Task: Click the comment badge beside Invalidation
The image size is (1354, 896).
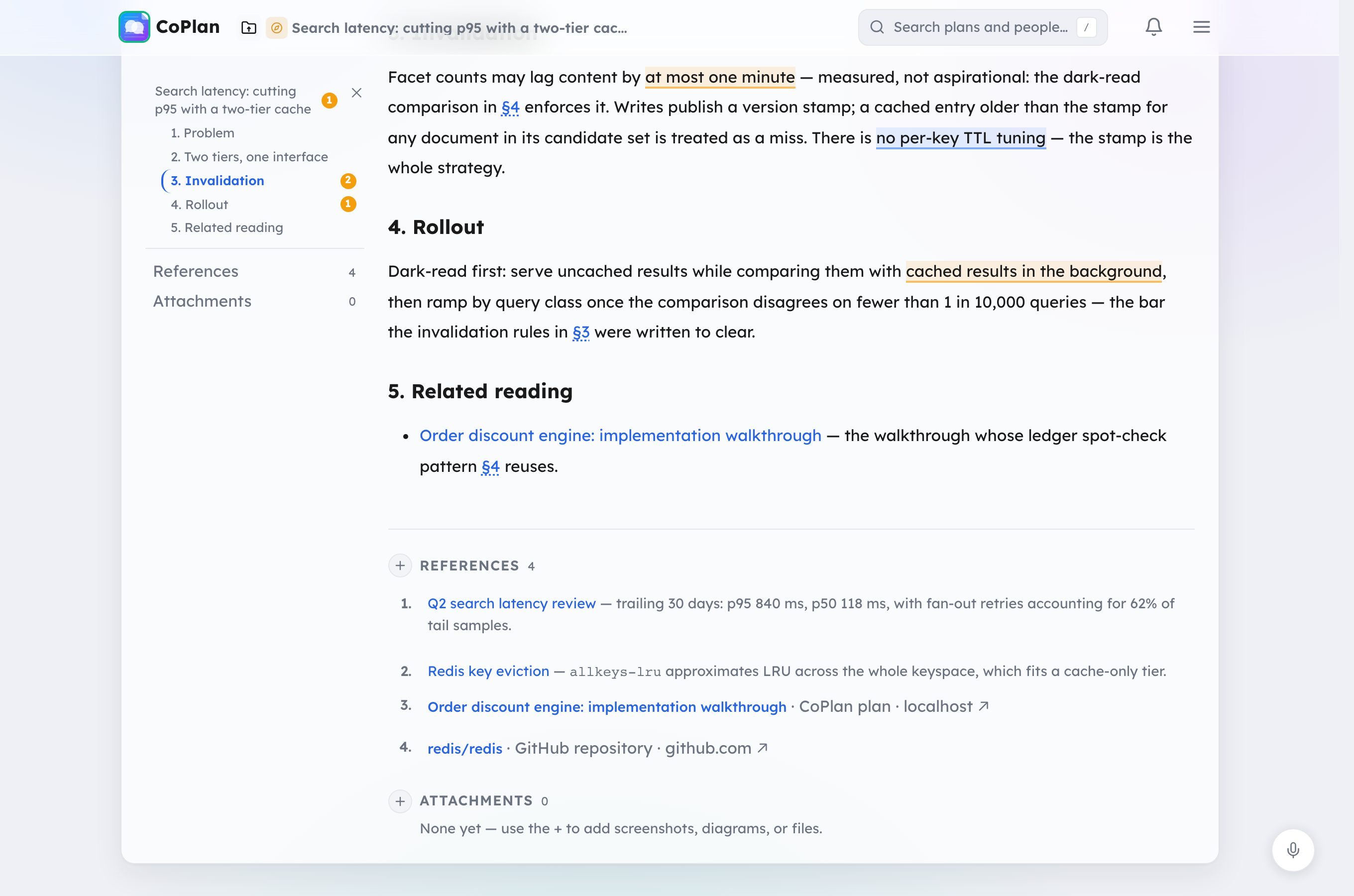Action: coord(348,181)
